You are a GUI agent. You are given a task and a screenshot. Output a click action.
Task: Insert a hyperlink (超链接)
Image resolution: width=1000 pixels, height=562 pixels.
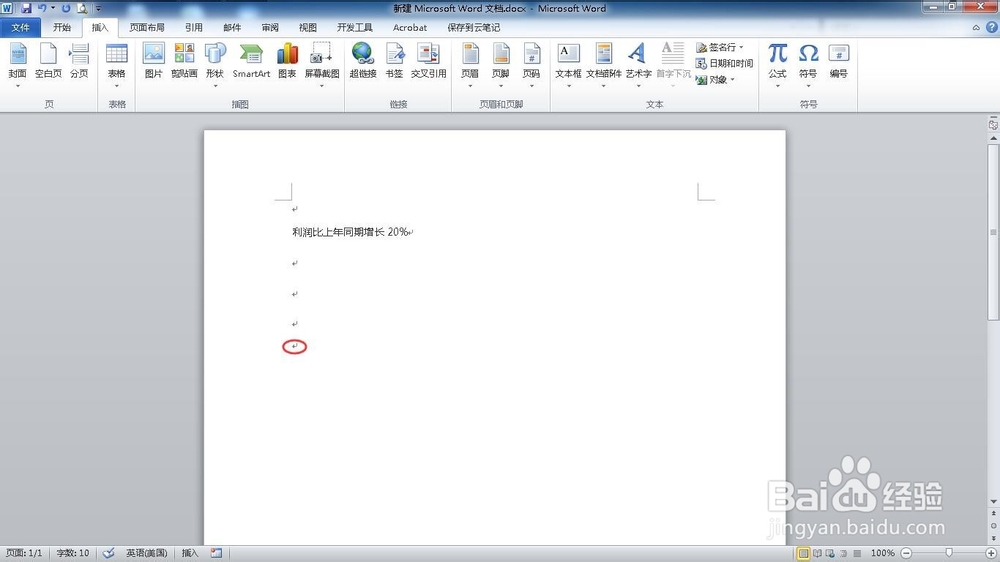(363, 61)
